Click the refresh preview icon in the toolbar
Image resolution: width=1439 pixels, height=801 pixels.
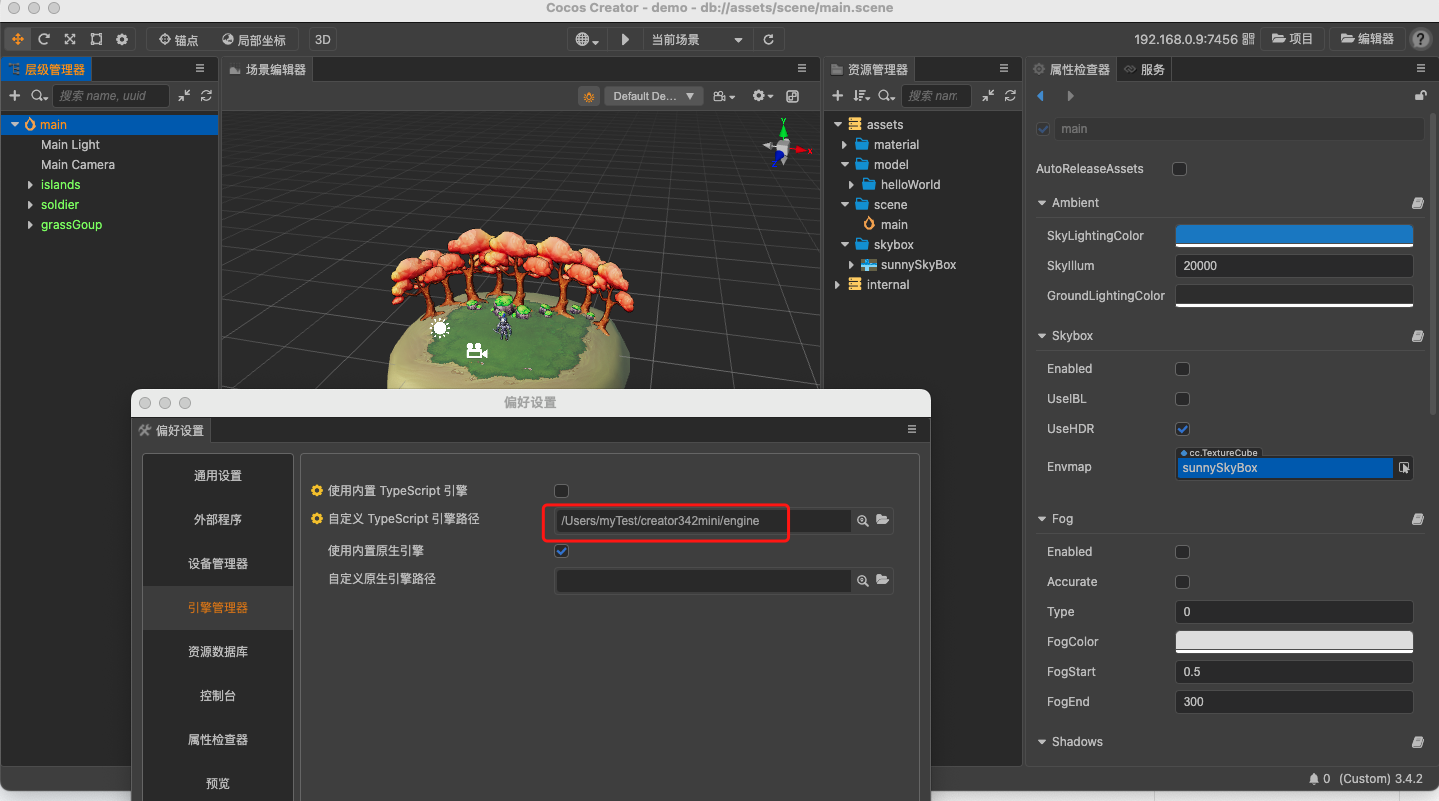click(x=768, y=40)
